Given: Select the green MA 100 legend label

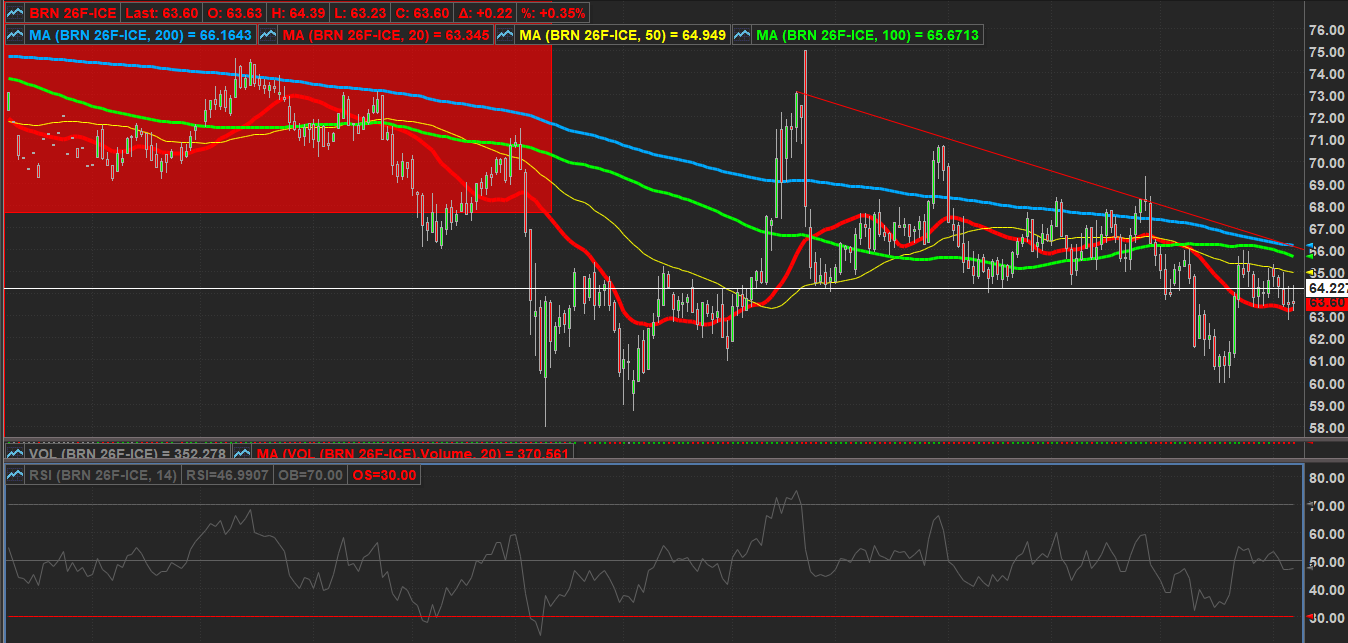Looking at the screenshot, I should (867, 35).
